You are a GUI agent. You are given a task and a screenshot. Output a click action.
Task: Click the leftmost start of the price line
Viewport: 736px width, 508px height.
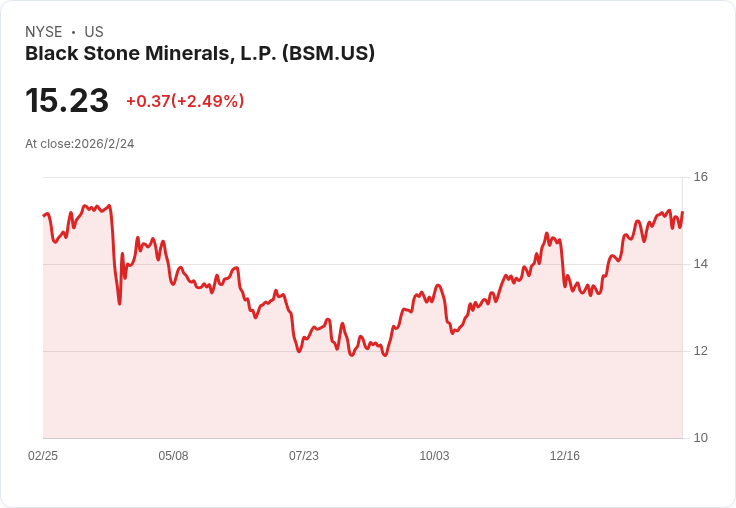point(44,216)
